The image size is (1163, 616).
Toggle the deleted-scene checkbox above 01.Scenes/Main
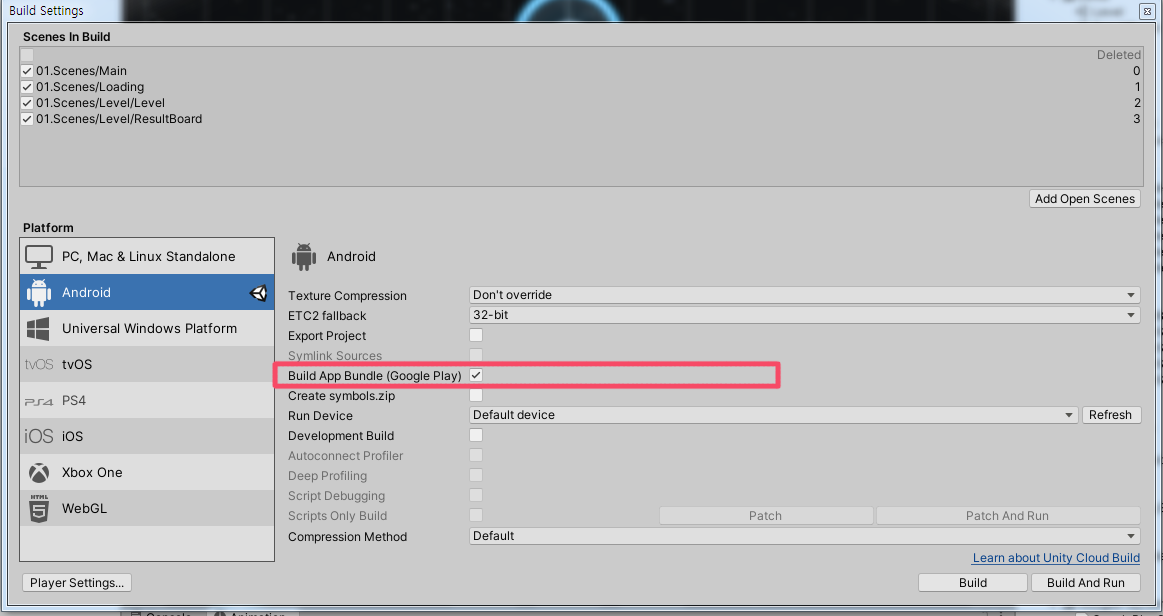[x=27, y=55]
